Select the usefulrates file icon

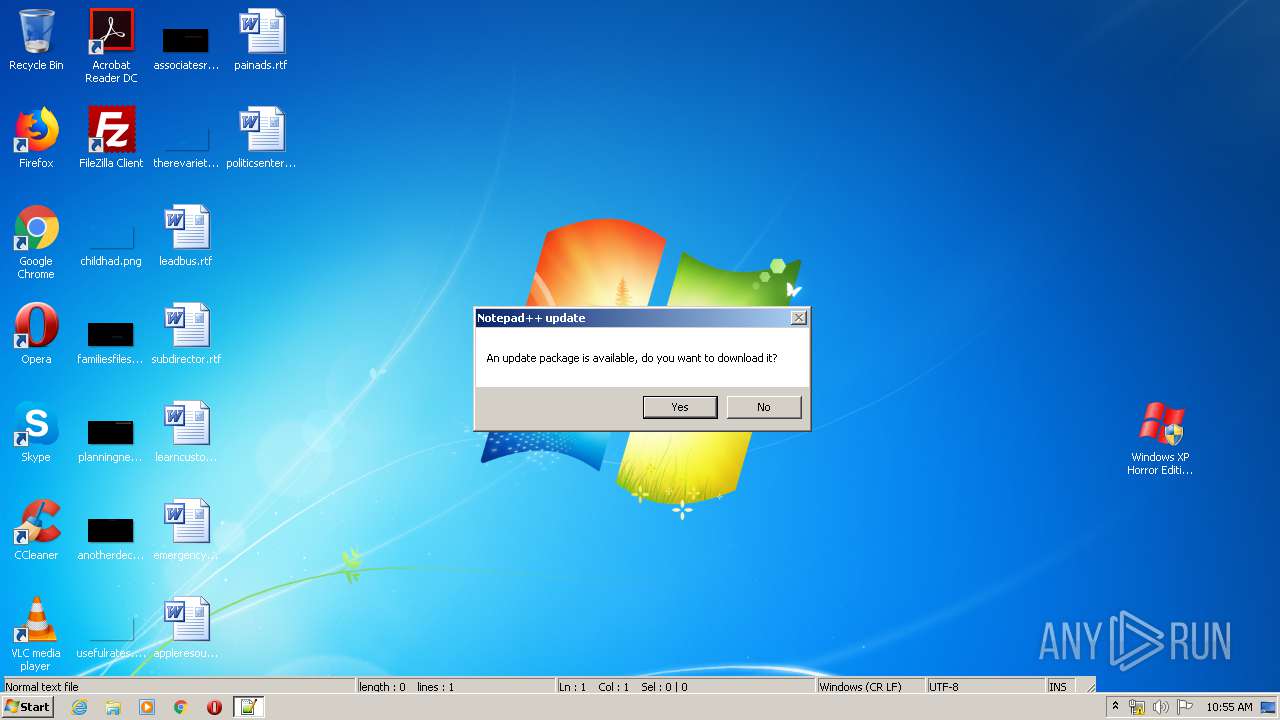coord(111,636)
